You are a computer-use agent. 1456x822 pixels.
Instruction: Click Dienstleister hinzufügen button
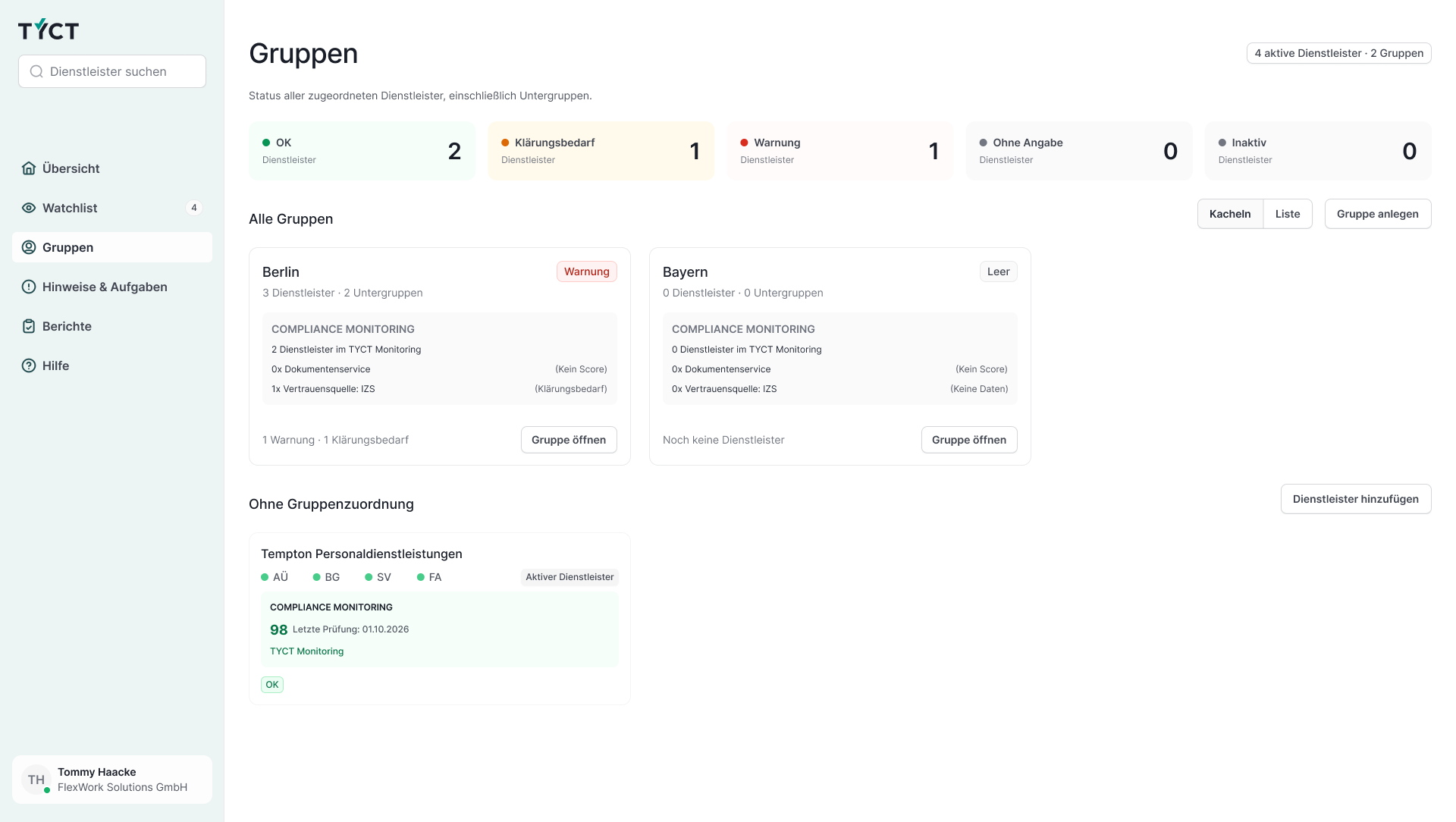coord(1356,499)
